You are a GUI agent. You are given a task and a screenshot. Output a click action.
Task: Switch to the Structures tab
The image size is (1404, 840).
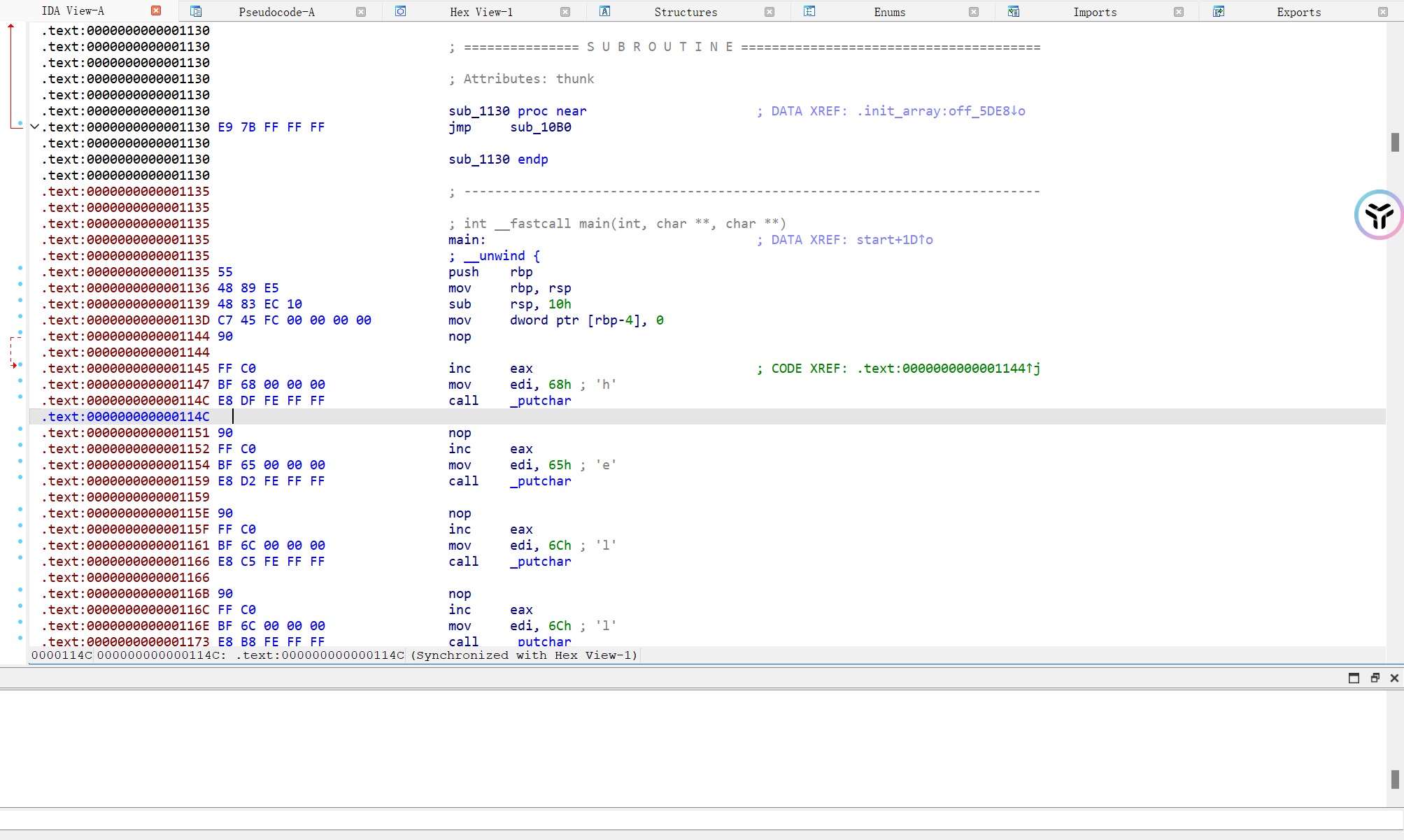(x=685, y=12)
